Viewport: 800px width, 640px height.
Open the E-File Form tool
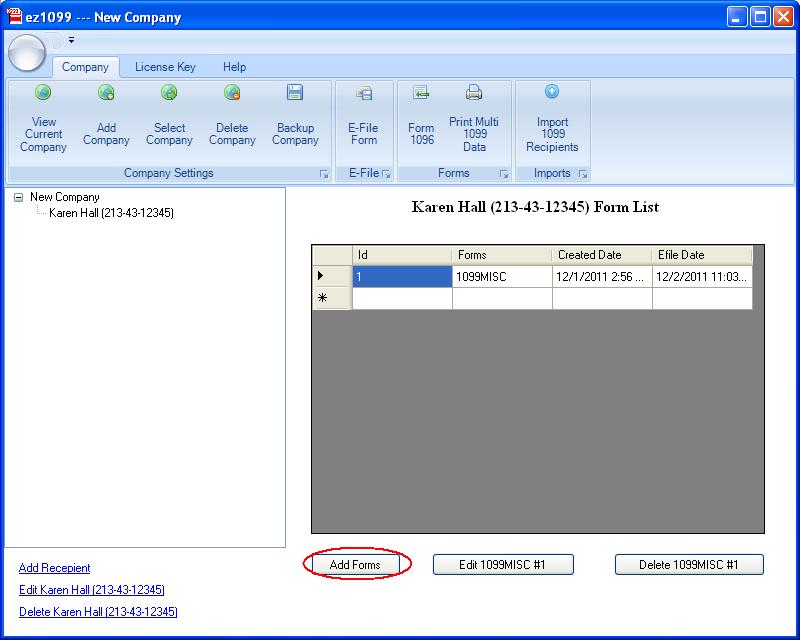[363, 120]
